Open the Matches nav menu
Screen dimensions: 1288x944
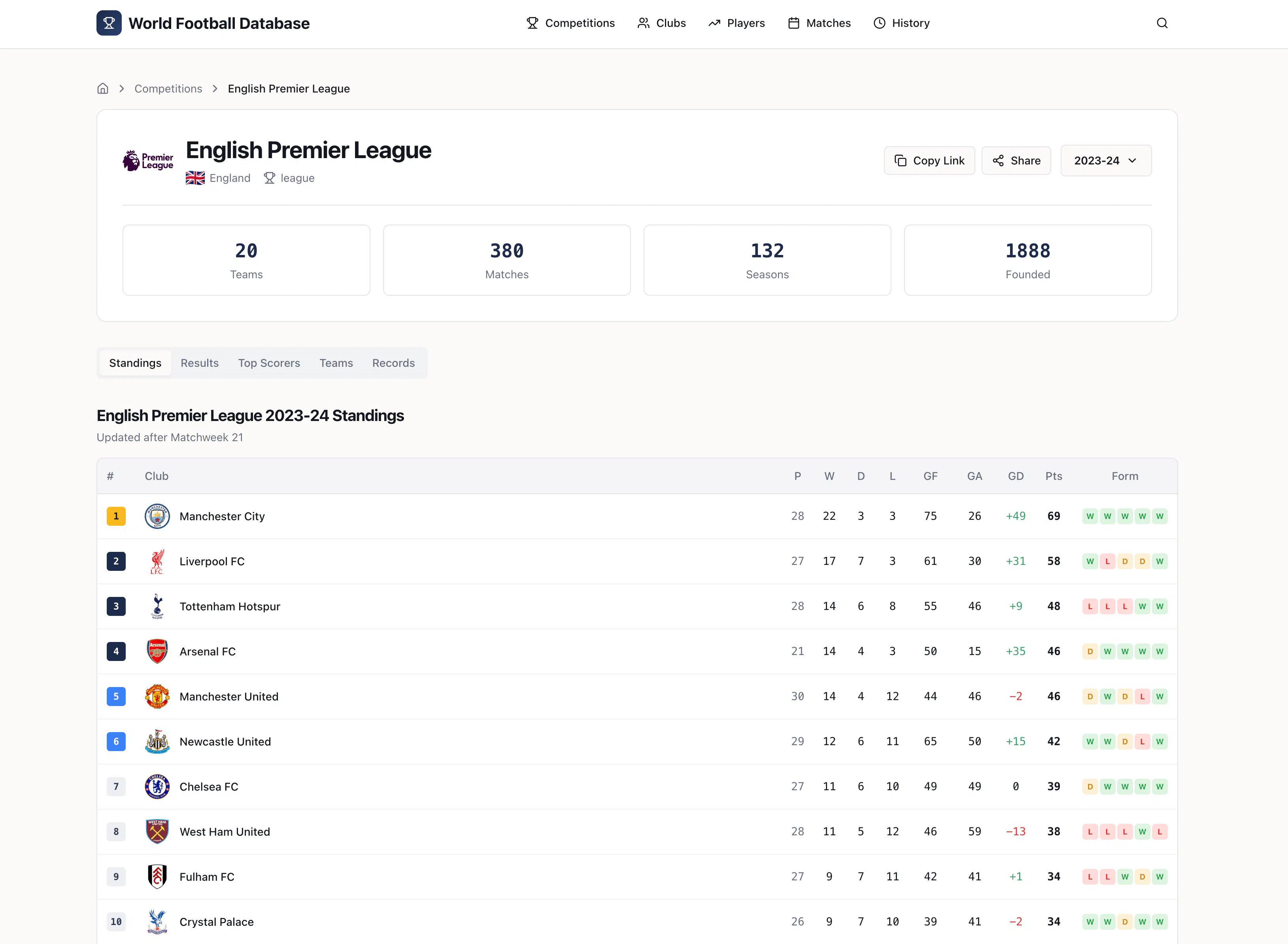click(820, 23)
